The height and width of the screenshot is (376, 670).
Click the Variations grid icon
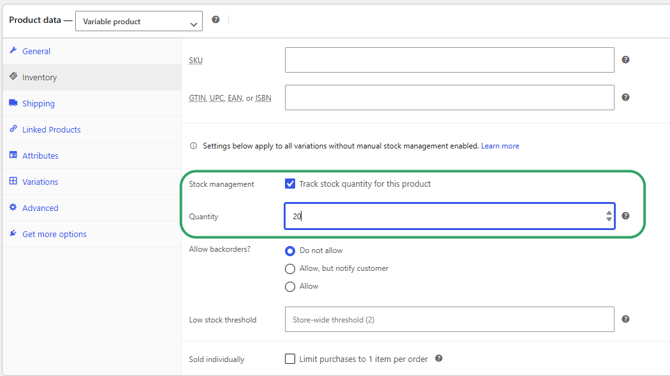[x=13, y=181]
